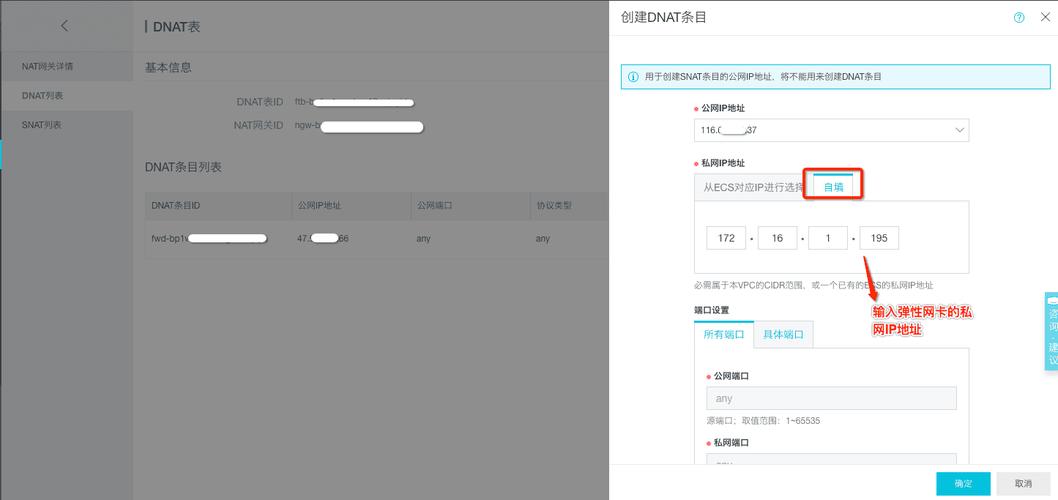Screen dimensions: 1058x500
Task: Select the 所有端口 tab
Action: [724, 335]
